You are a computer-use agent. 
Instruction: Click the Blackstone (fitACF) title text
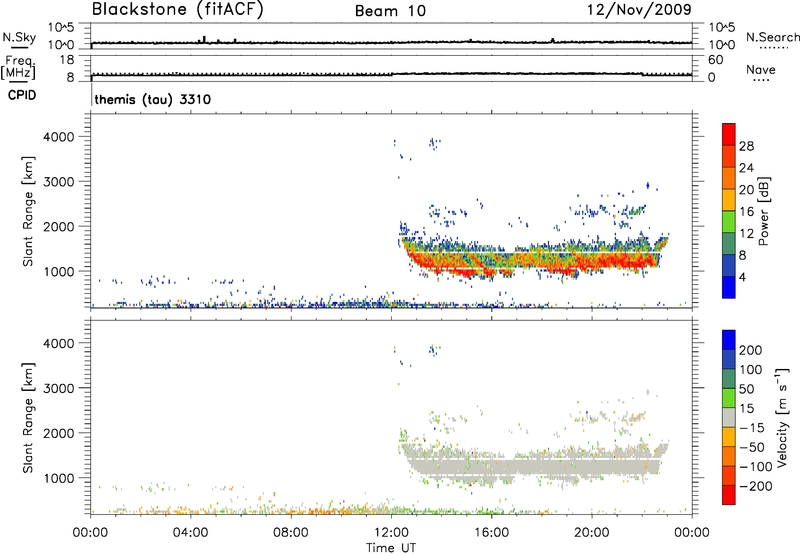[178, 9]
